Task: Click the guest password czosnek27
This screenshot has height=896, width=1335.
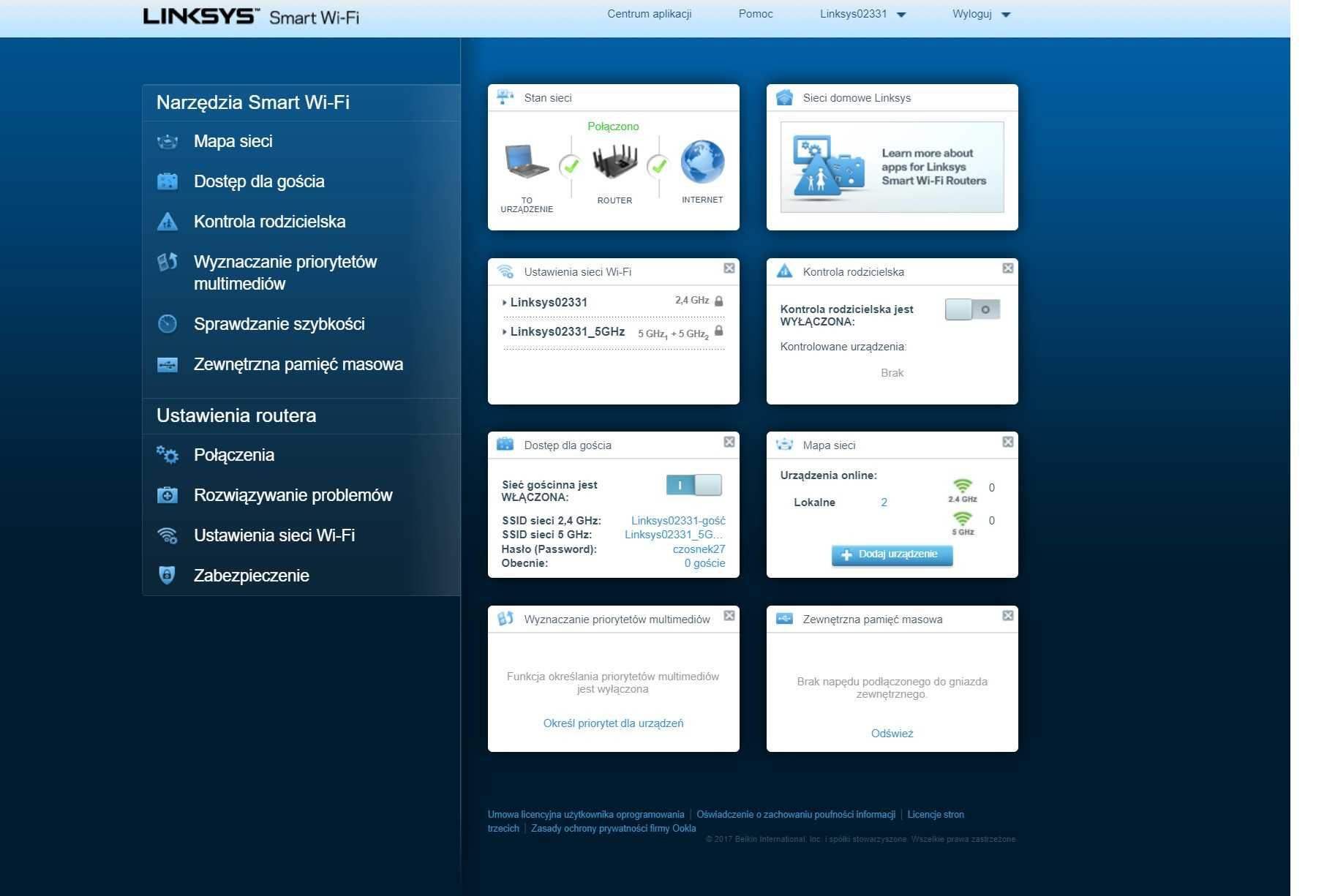Action: pos(699,549)
